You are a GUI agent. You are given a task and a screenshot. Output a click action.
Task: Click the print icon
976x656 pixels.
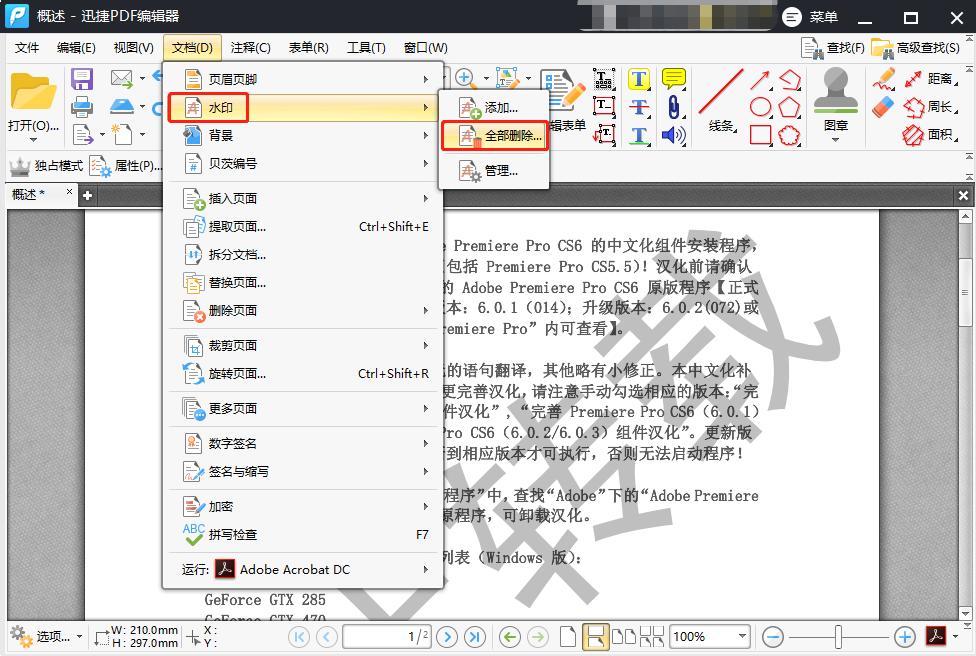click(x=82, y=107)
